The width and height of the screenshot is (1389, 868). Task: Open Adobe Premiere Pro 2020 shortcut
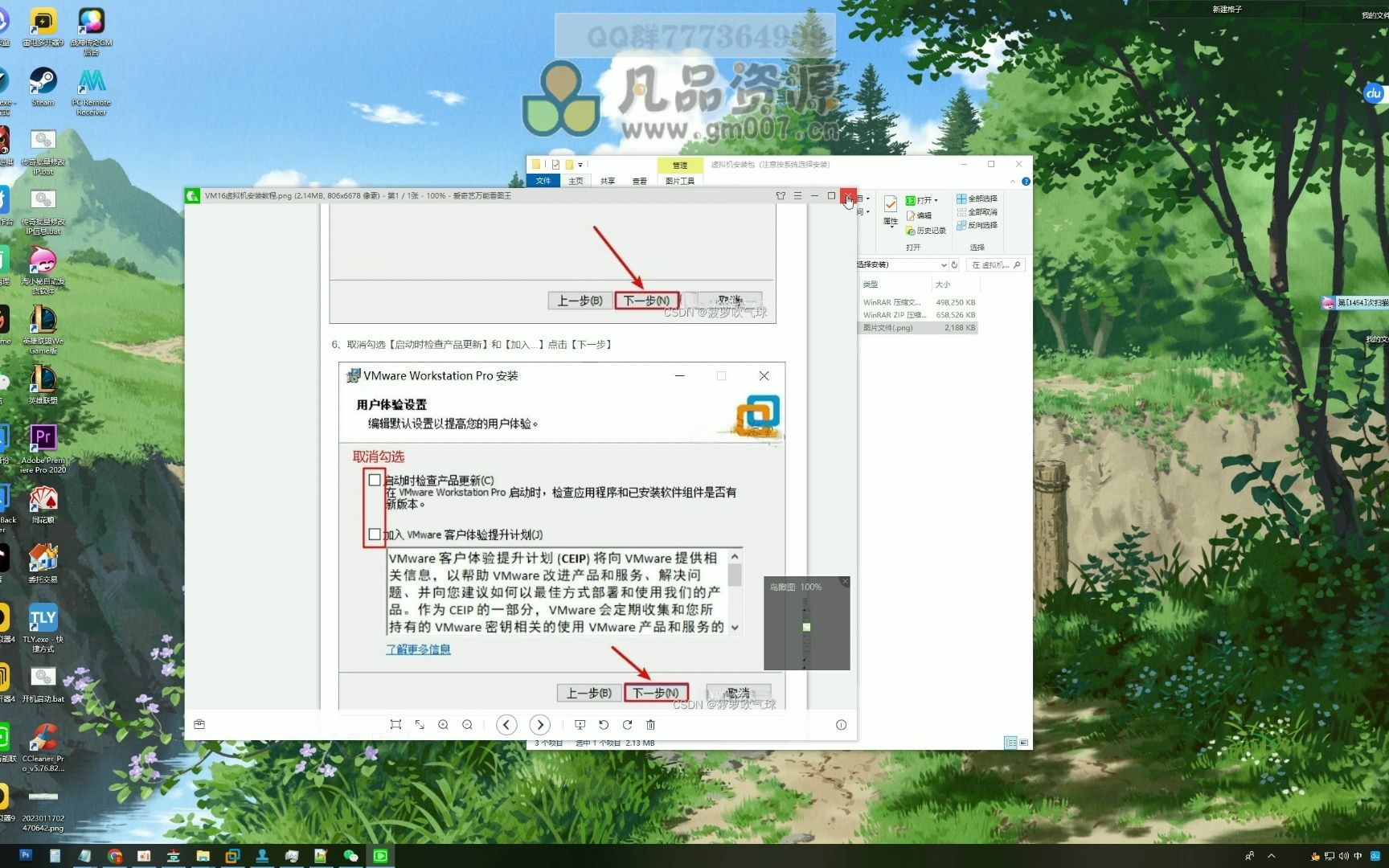43,448
